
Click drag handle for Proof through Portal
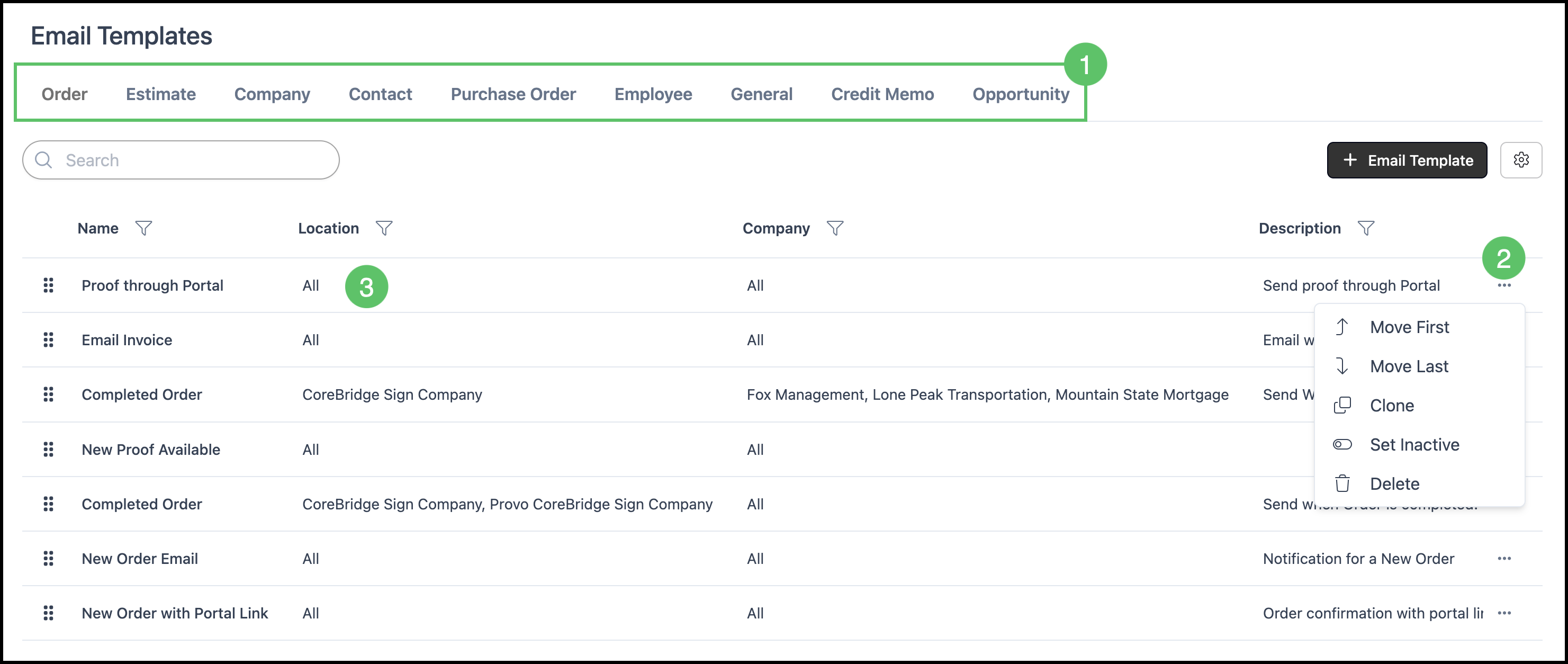click(49, 285)
